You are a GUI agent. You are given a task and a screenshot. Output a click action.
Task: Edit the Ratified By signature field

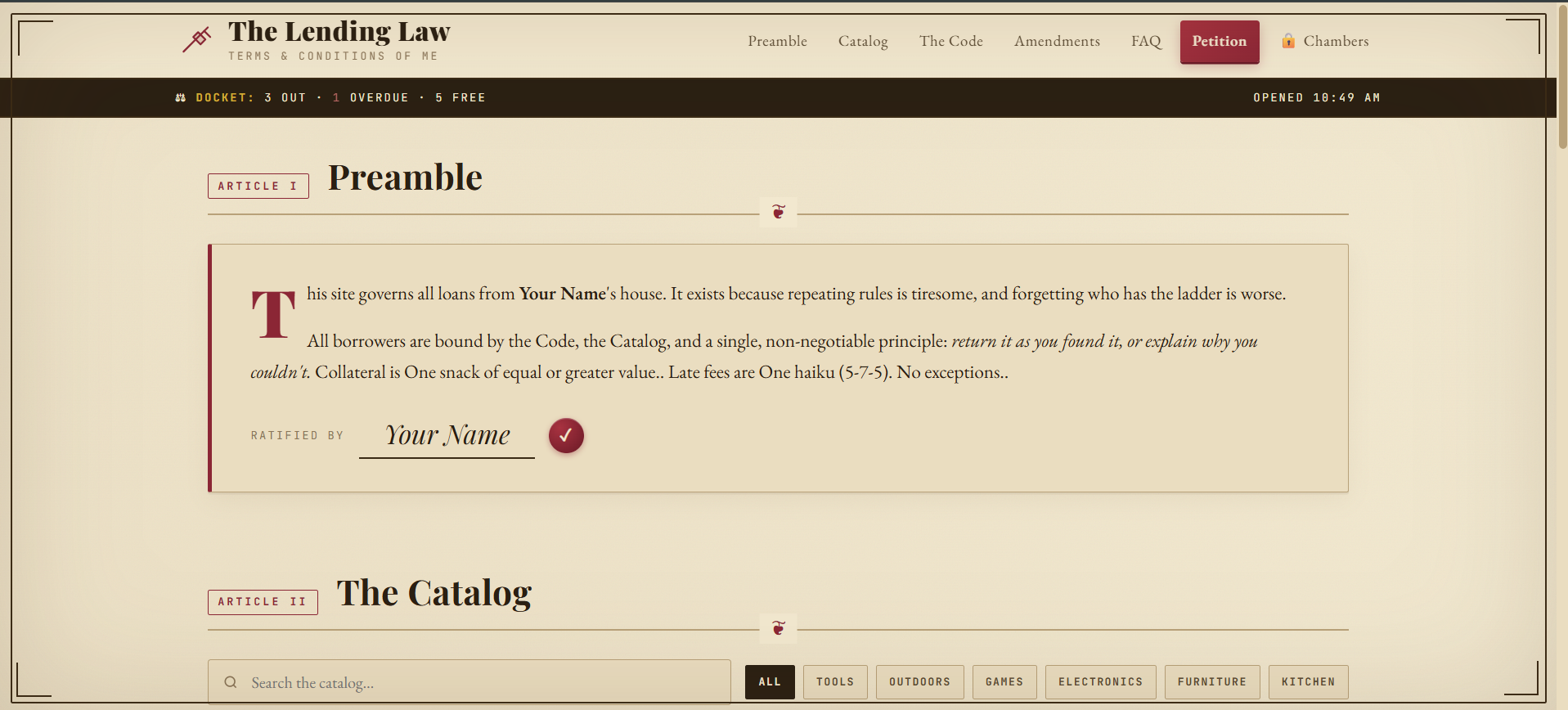[447, 436]
